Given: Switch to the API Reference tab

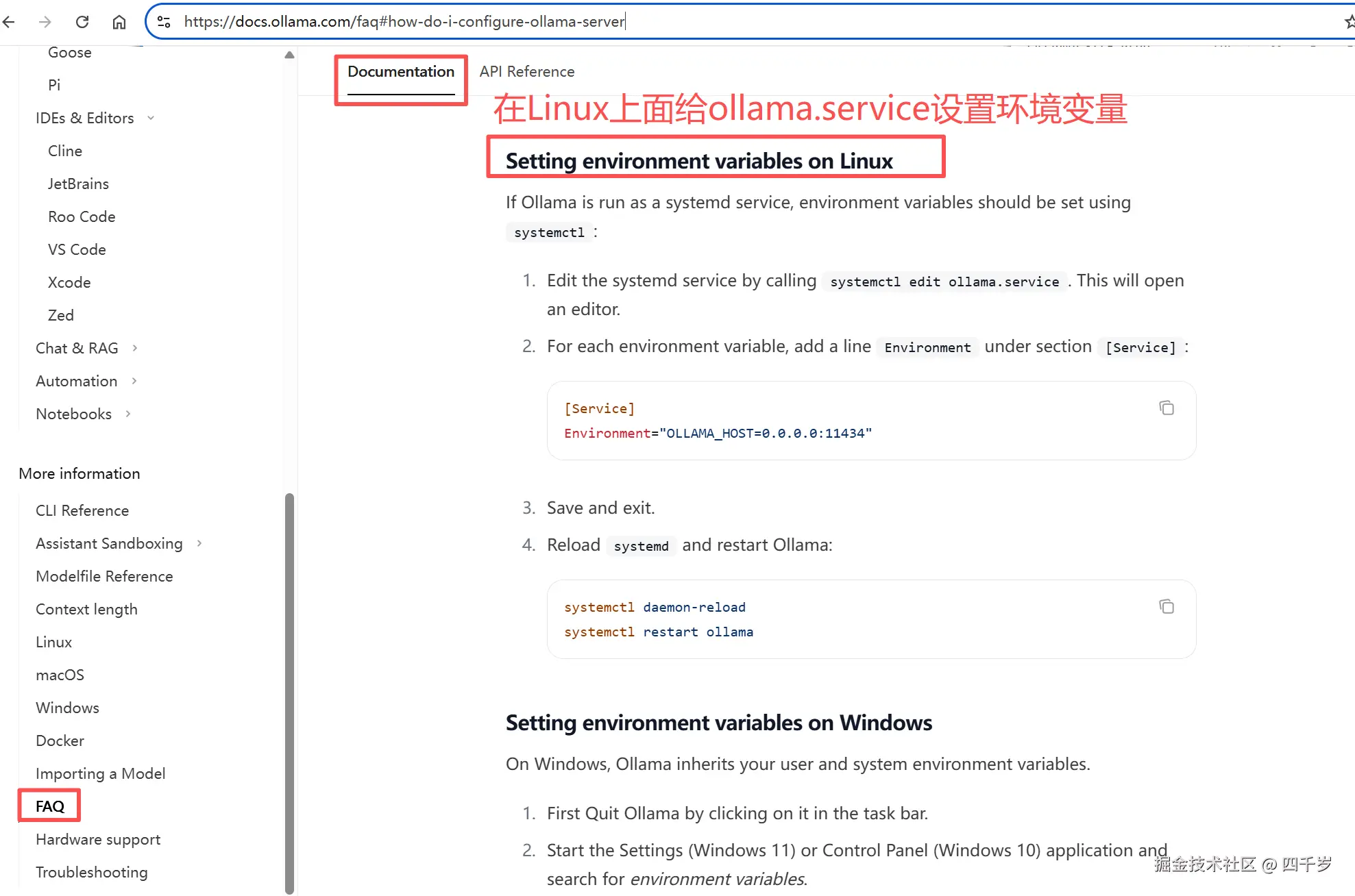Looking at the screenshot, I should (526, 71).
